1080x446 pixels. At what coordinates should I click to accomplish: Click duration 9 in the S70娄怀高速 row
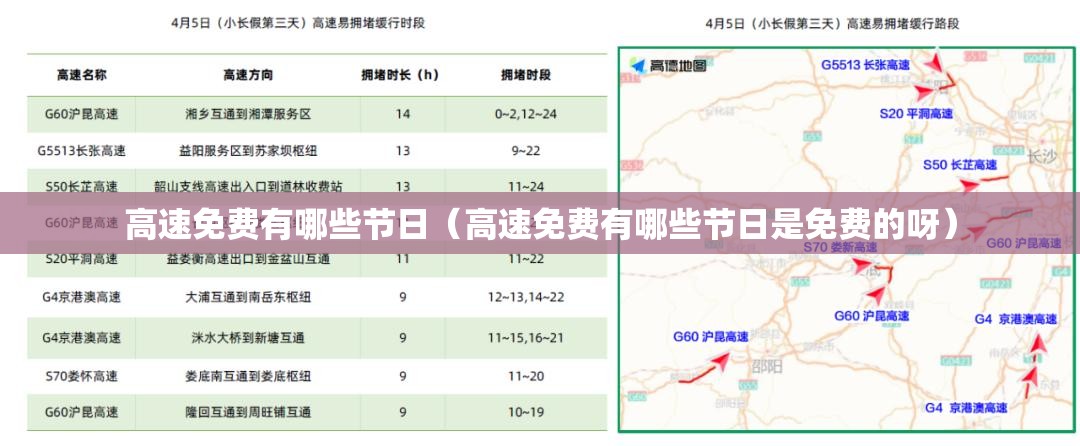[403, 376]
